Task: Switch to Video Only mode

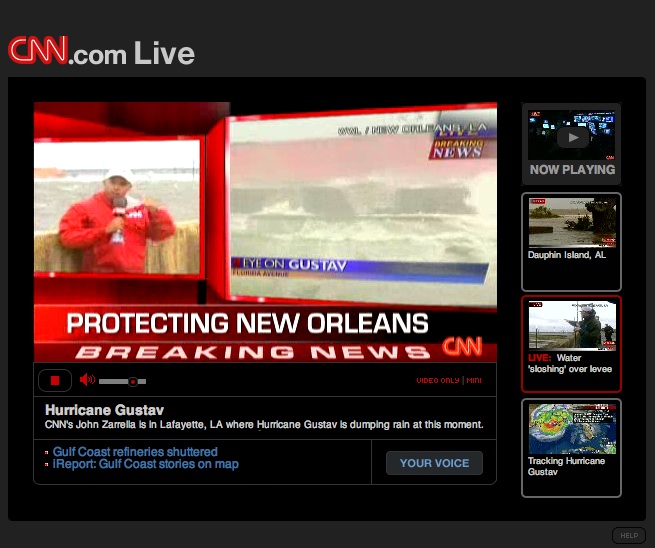Action: coord(438,381)
